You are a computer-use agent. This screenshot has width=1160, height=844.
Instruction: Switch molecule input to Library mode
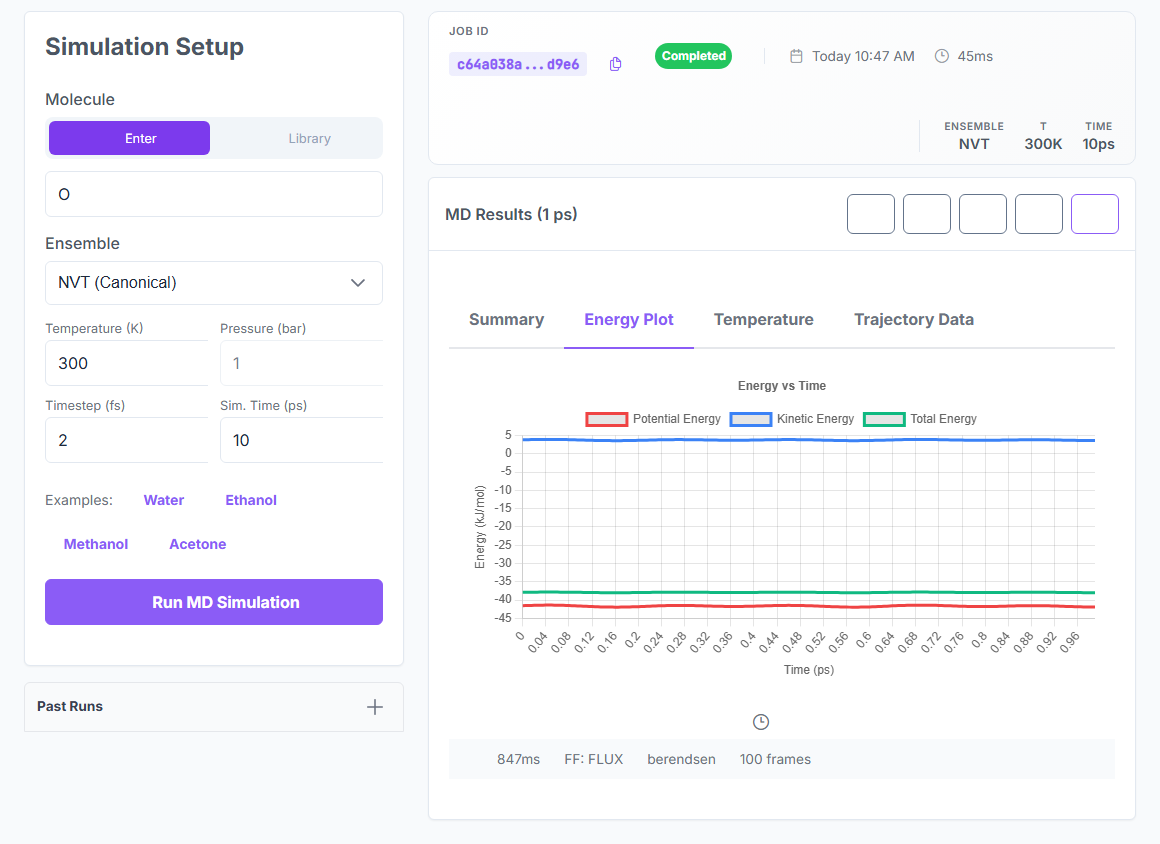309,138
